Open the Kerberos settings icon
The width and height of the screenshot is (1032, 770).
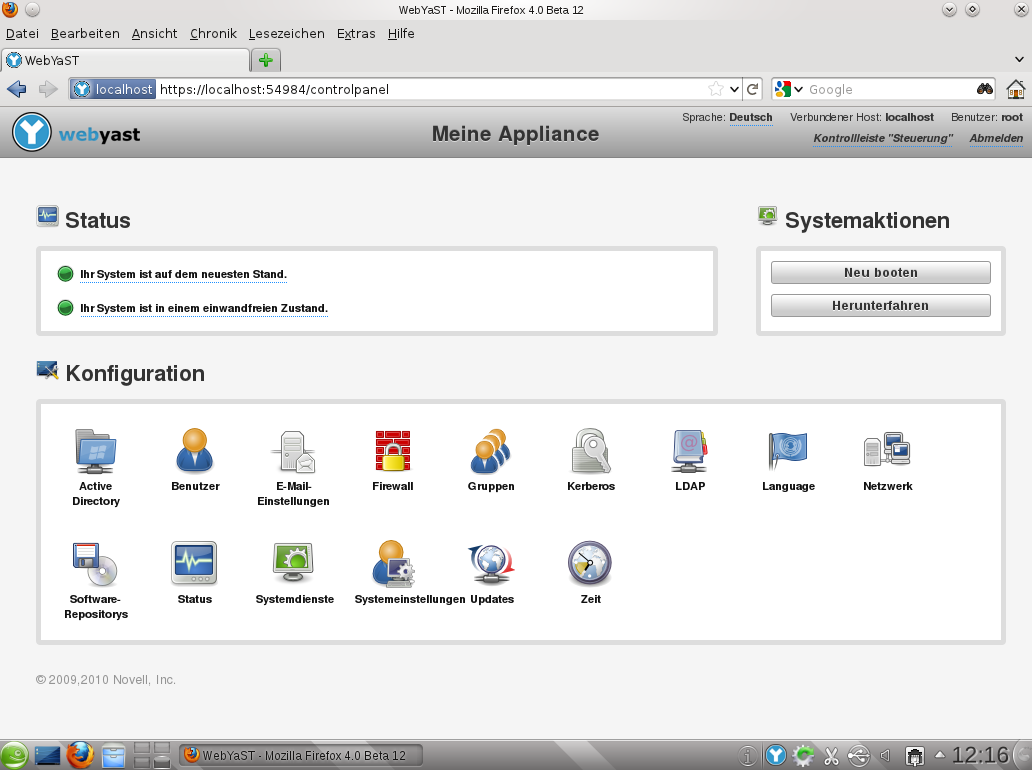(x=590, y=452)
